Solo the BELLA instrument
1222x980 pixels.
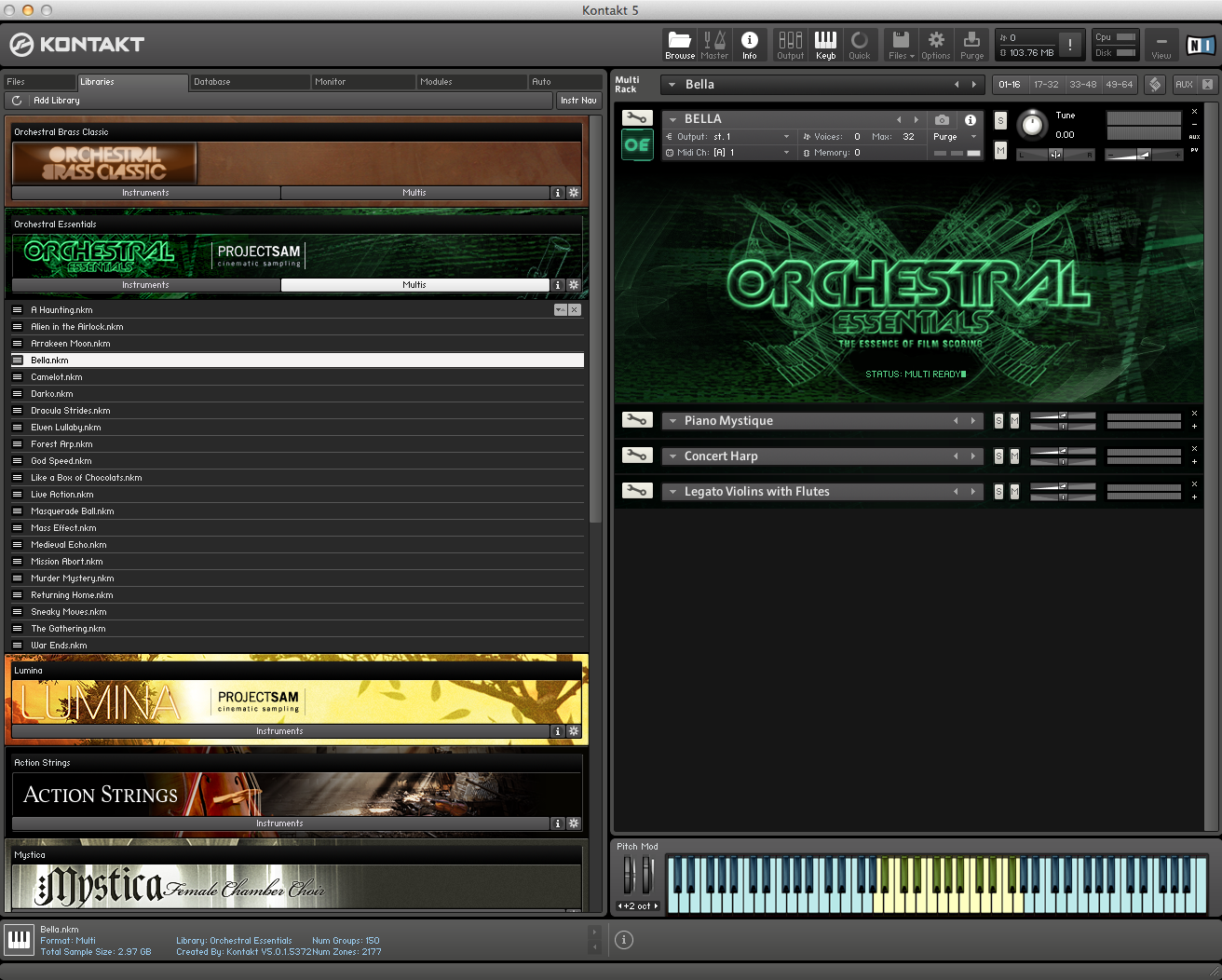click(x=1000, y=120)
